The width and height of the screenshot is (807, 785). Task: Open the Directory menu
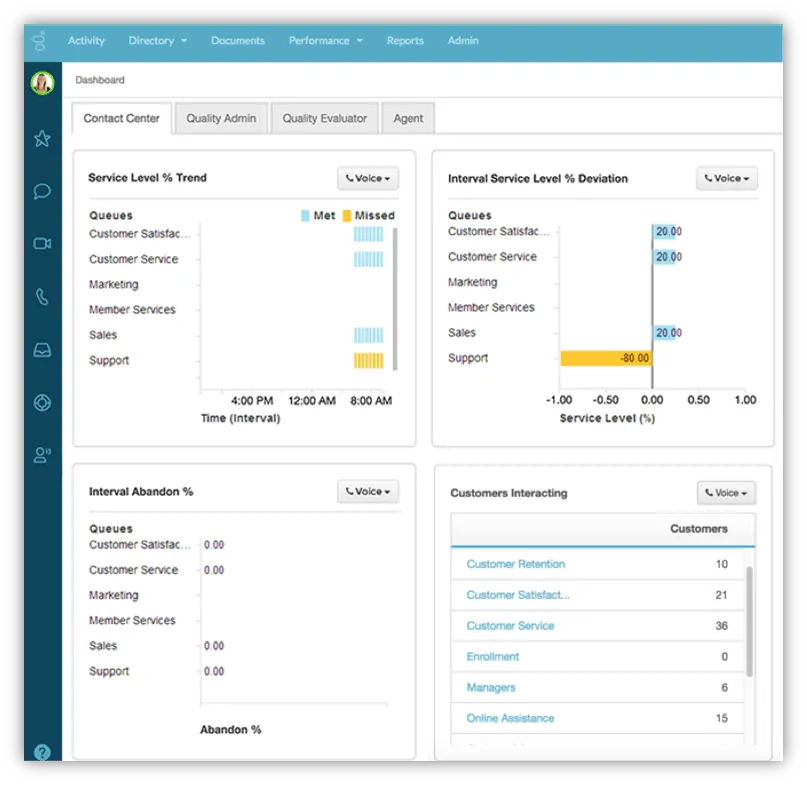click(157, 41)
